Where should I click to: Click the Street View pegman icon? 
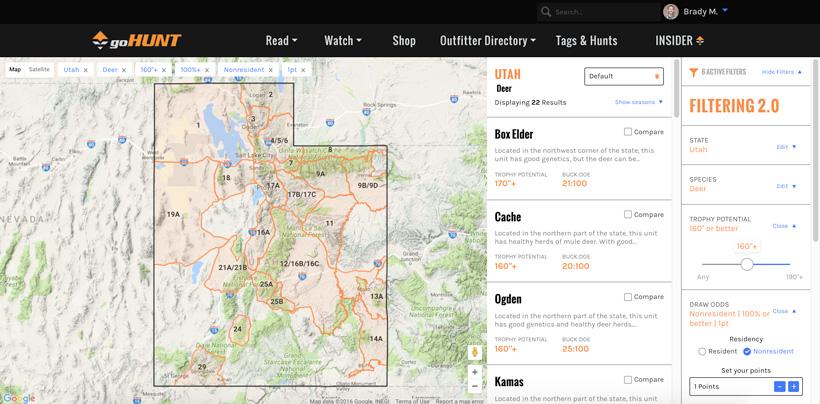(475, 352)
